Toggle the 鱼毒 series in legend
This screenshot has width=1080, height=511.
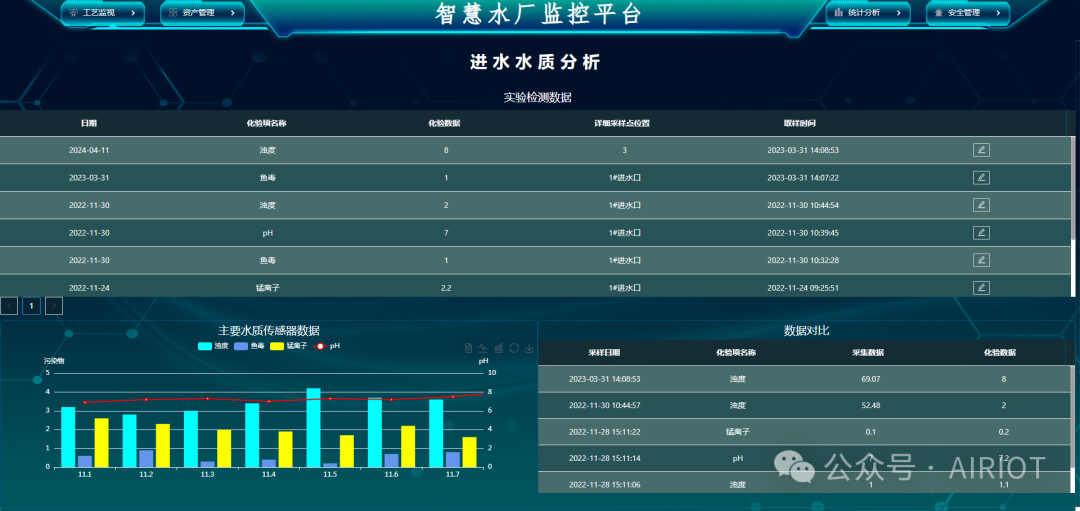pyautogui.click(x=249, y=346)
